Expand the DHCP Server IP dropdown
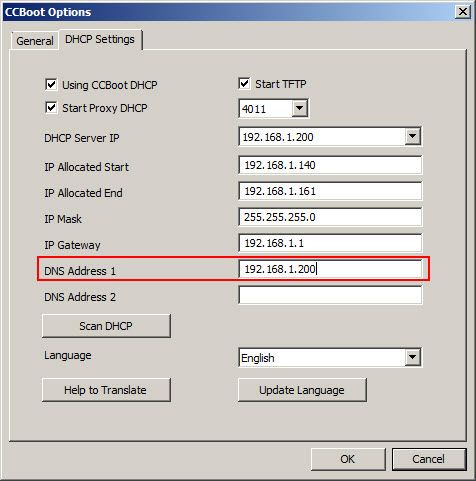 [x=412, y=136]
